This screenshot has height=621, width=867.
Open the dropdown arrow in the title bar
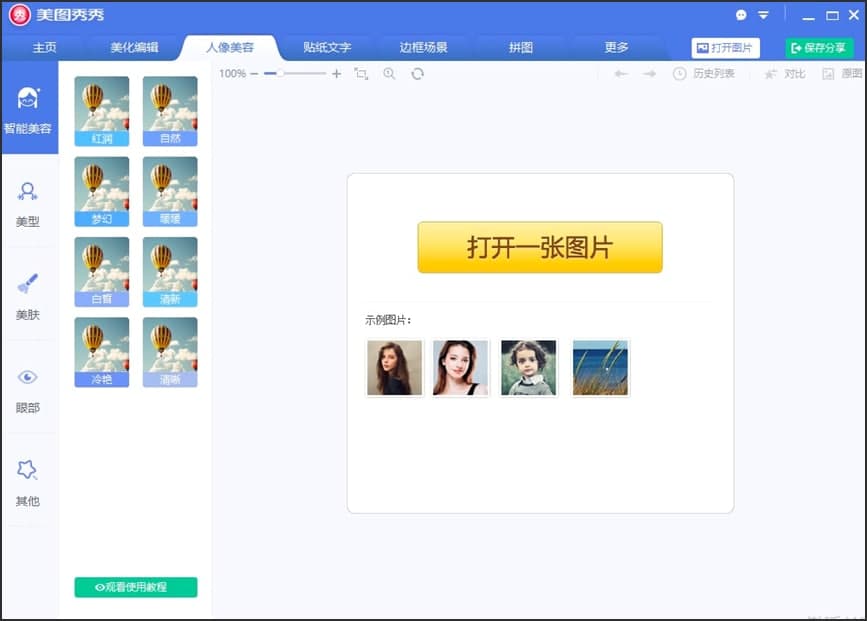[x=762, y=15]
